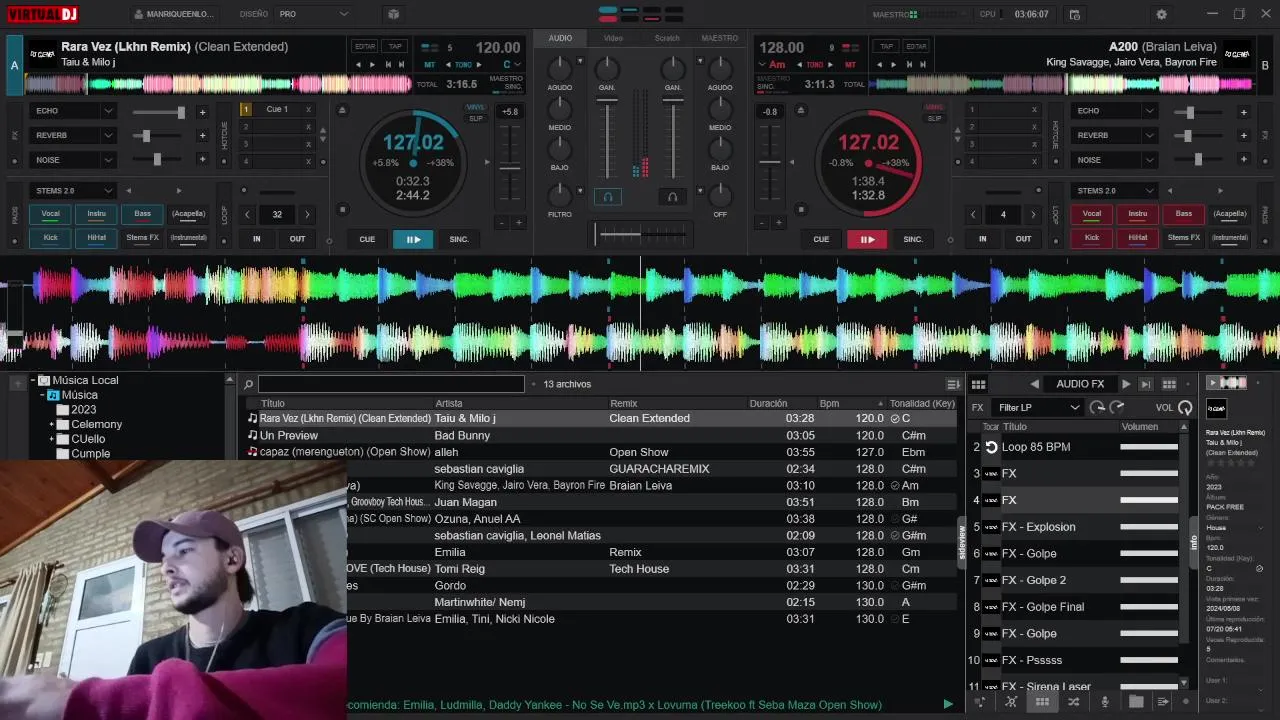Toggle Bass stem pad on deck A
1280x720 pixels.
point(142,213)
